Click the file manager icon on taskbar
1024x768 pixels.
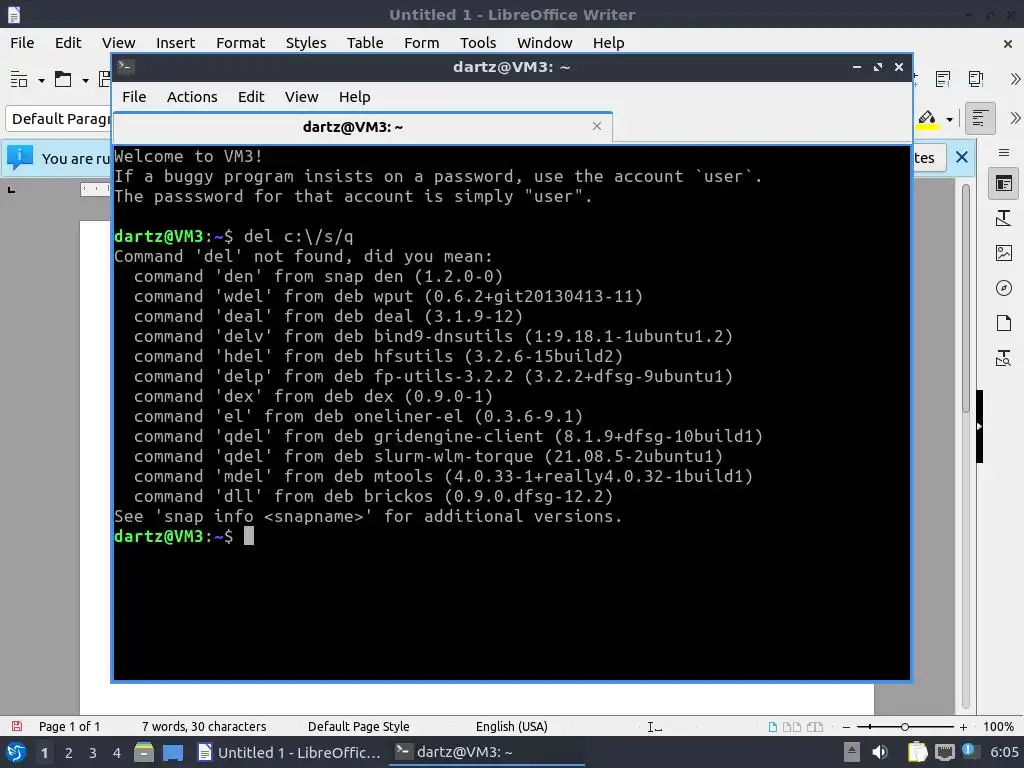click(x=144, y=752)
